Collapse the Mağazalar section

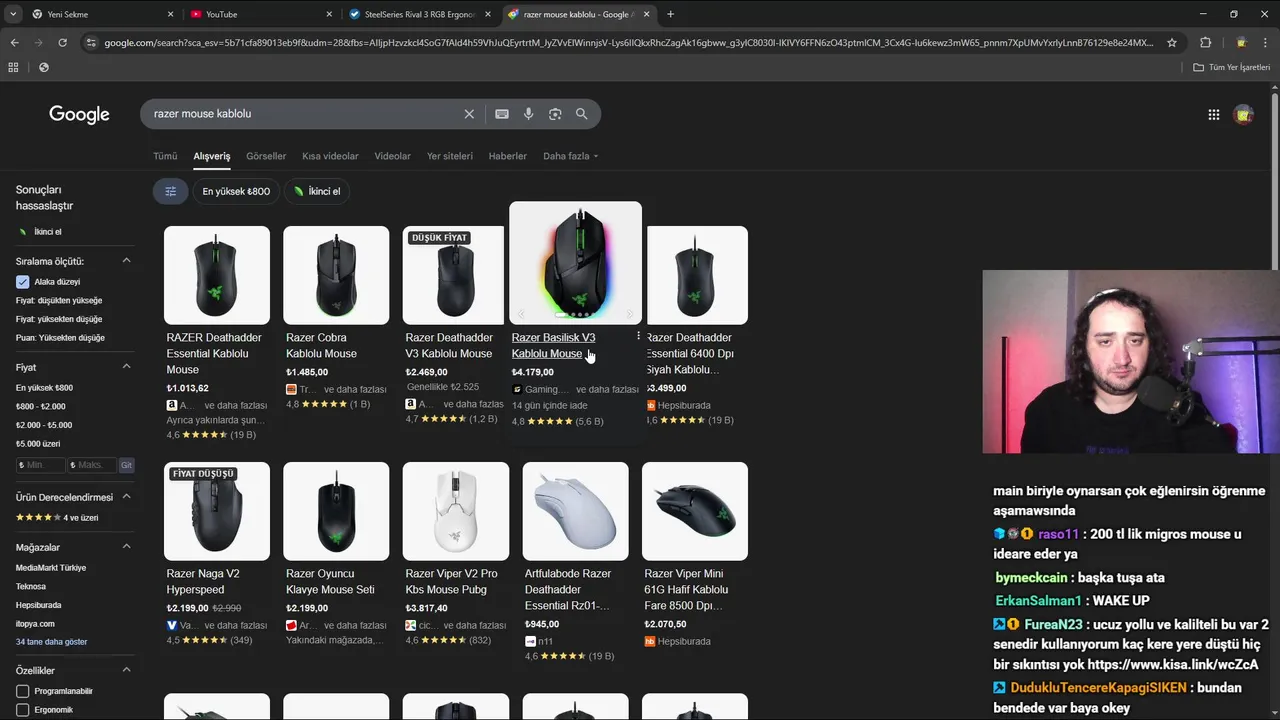pos(126,547)
